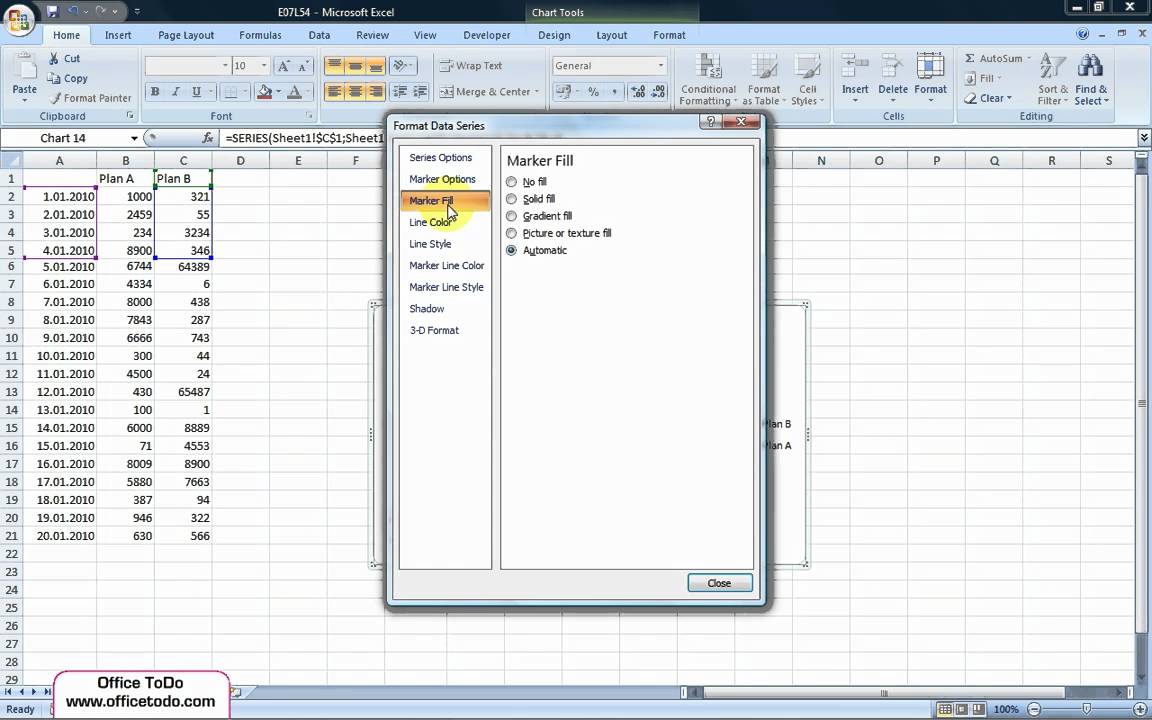1152x720 pixels.
Task: Close the Format Data Series dialog
Action: click(x=719, y=583)
